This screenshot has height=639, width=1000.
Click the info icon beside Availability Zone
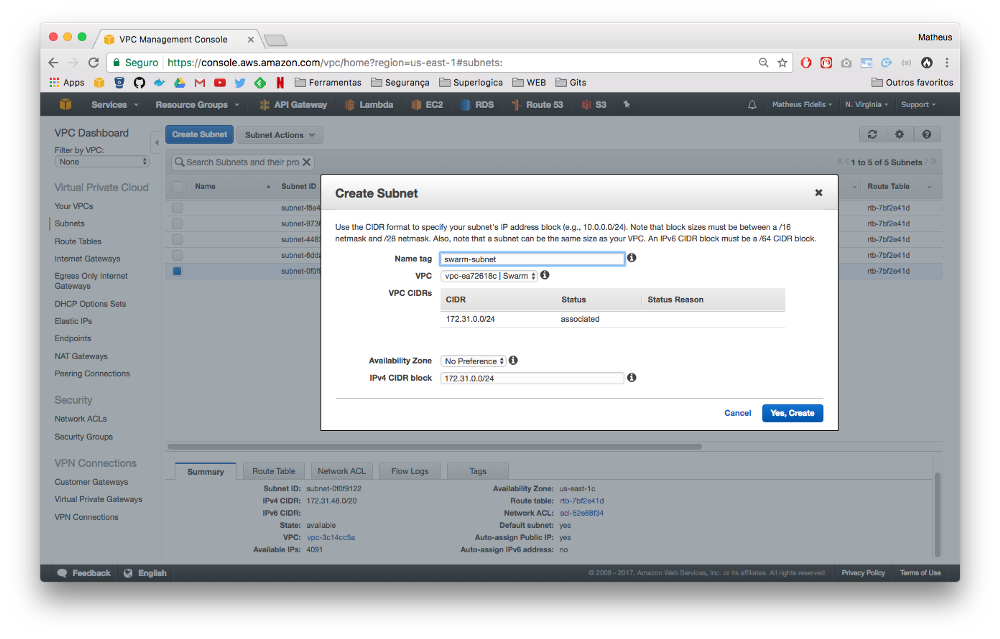click(513, 360)
